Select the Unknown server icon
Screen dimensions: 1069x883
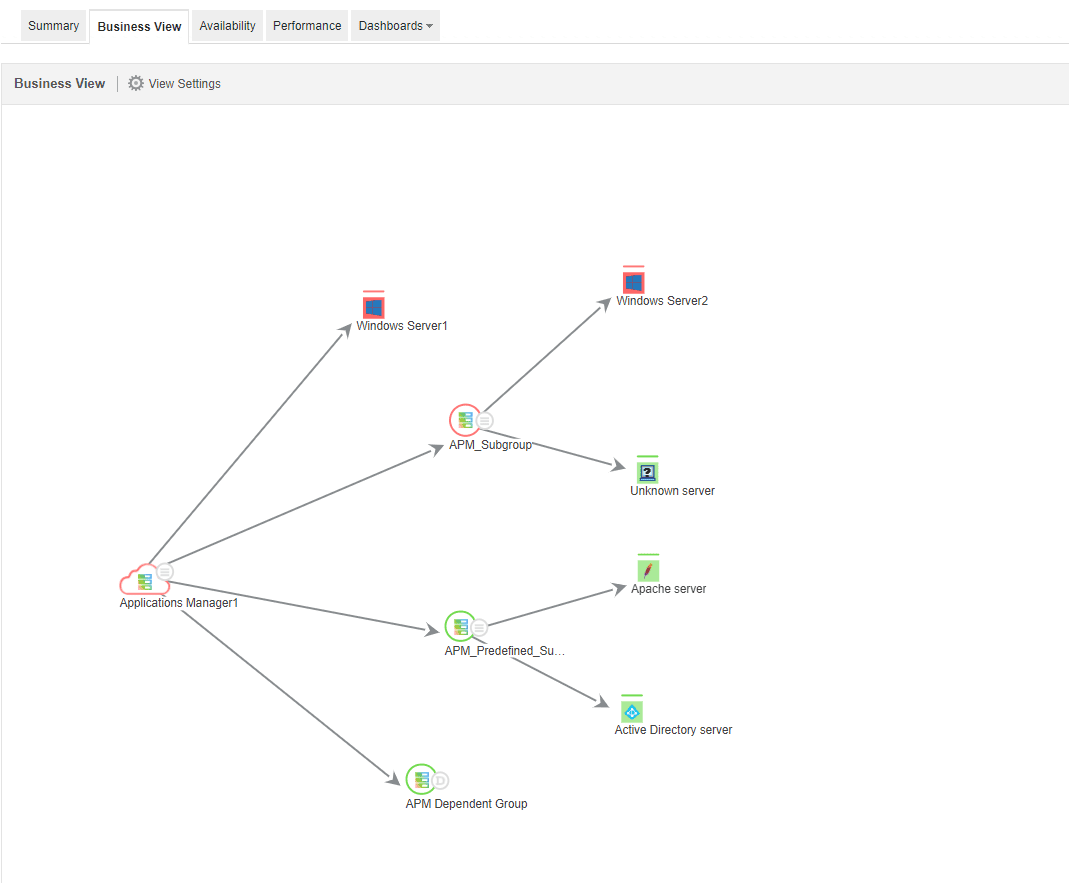[647, 471]
